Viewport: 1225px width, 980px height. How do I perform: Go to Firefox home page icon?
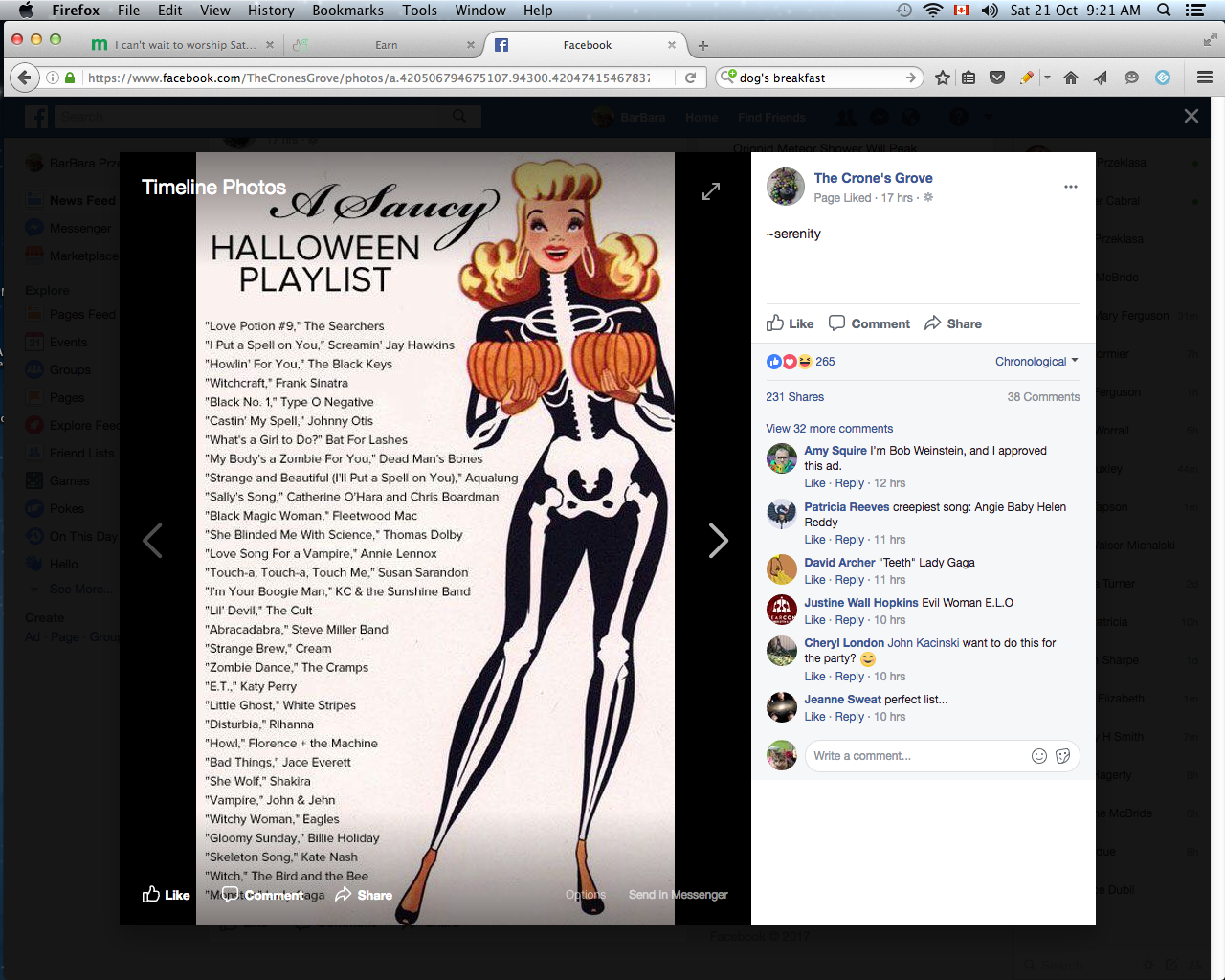[1071, 78]
